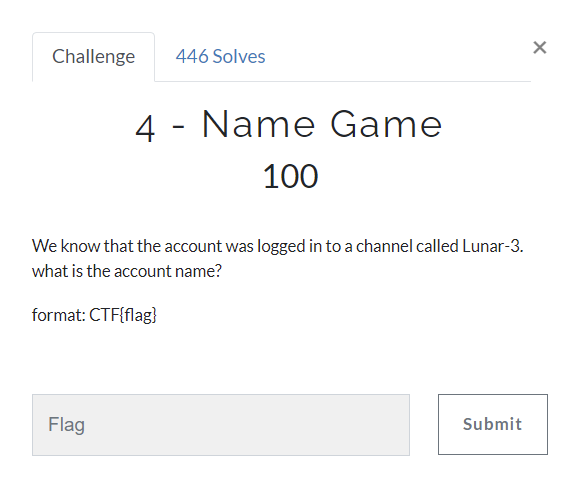Image resolution: width=578 pixels, height=486 pixels.
Task: Click the Lunar-3 channel name in description
Action: (x=492, y=246)
